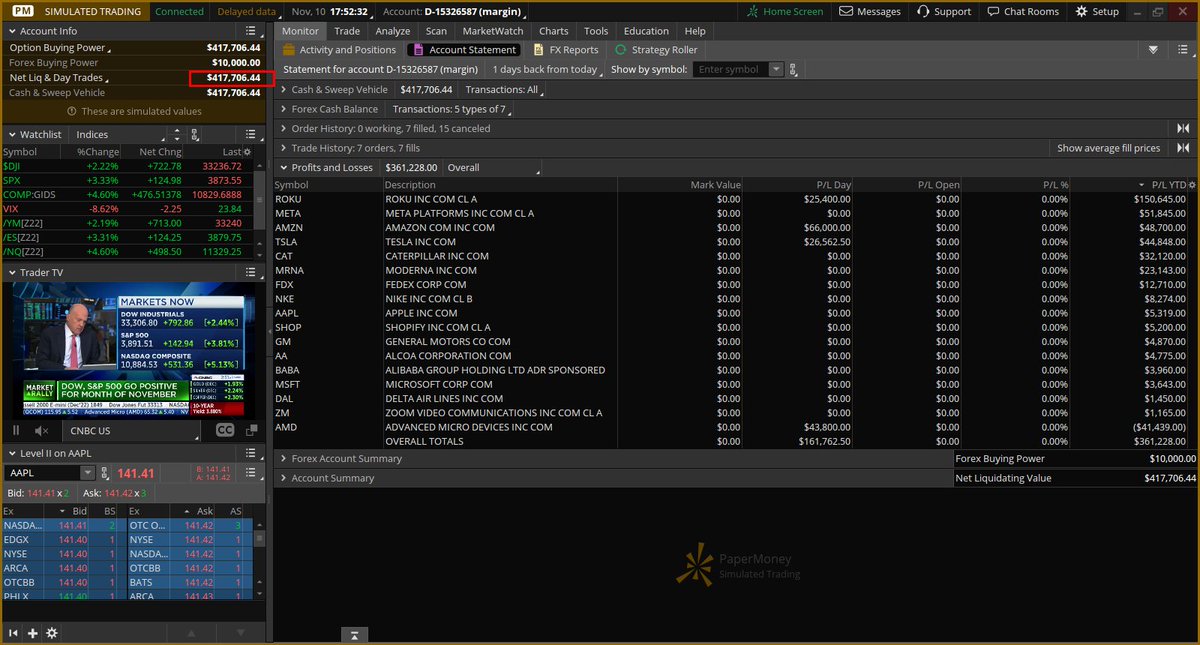Collapse the Account Info gadget
Screen dimensions: 1200x645
coord(11,31)
